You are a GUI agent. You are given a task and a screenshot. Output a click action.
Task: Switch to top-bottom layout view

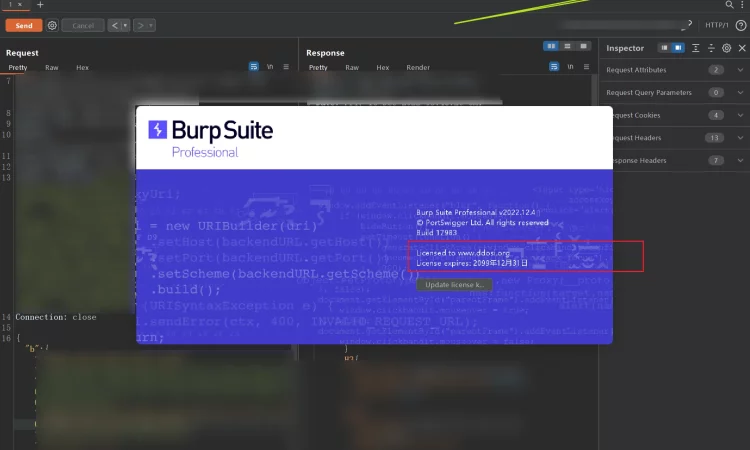(567, 46)
